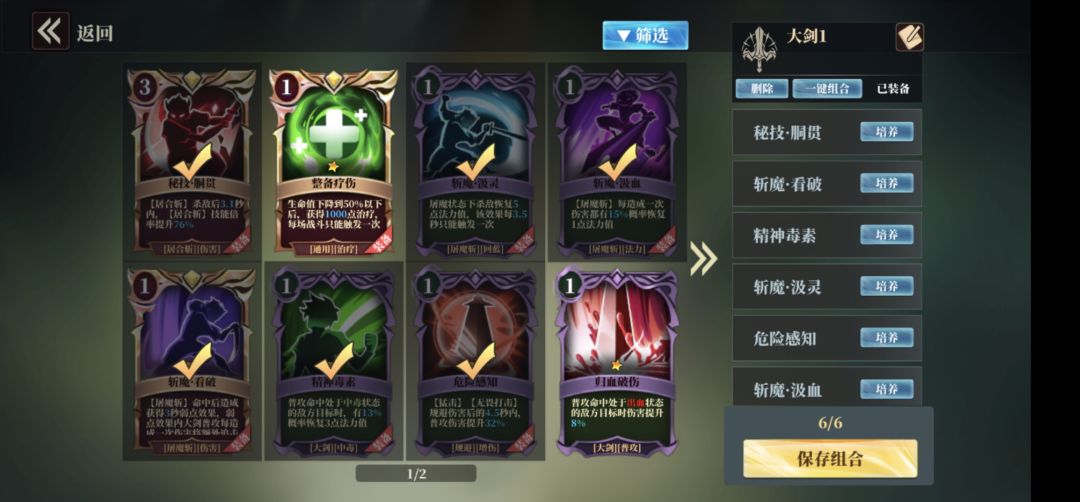Open the 筛选 filter dropdown

(645, 35)
